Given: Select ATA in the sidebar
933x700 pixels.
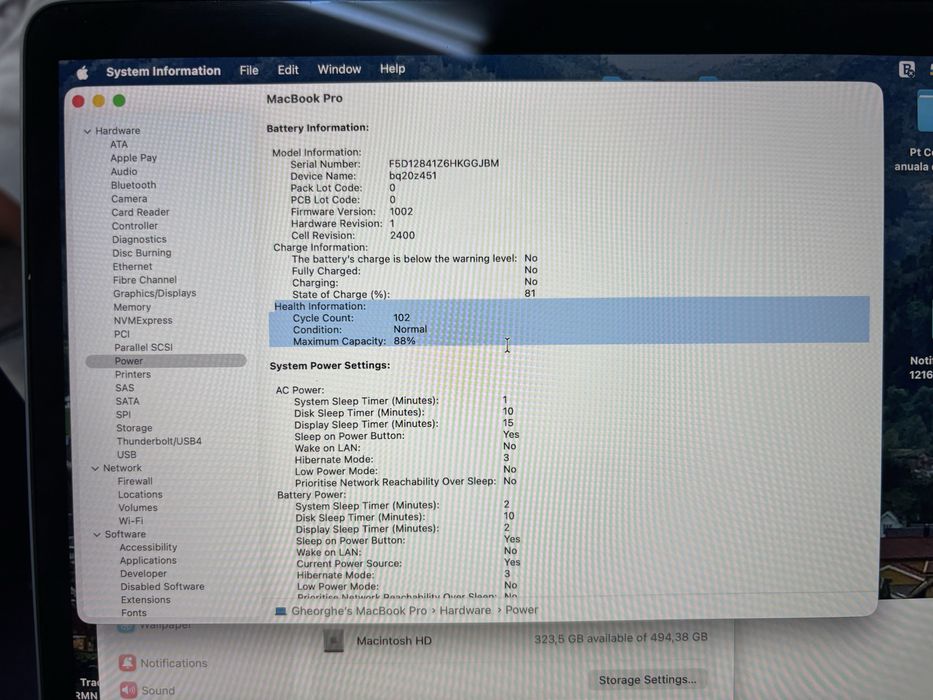Looking at the screenshot, I should (119, 144).
